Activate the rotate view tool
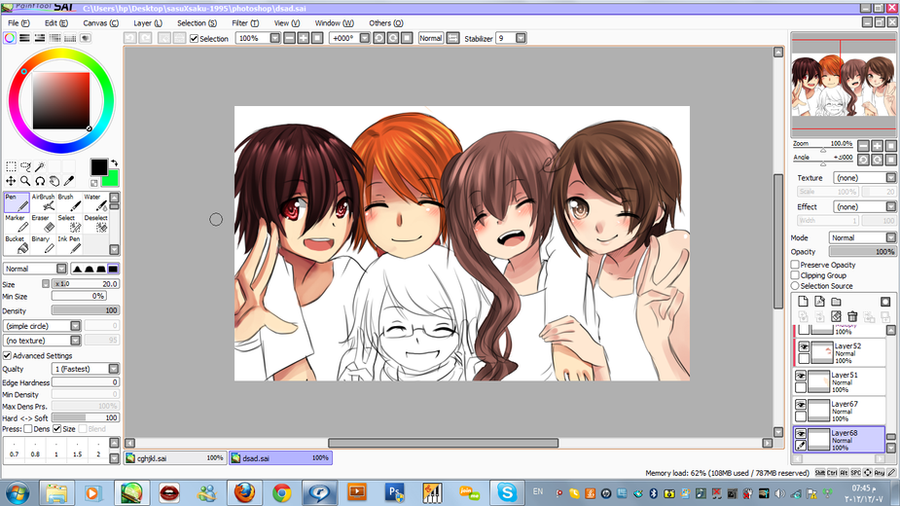 tap(40, 181)
